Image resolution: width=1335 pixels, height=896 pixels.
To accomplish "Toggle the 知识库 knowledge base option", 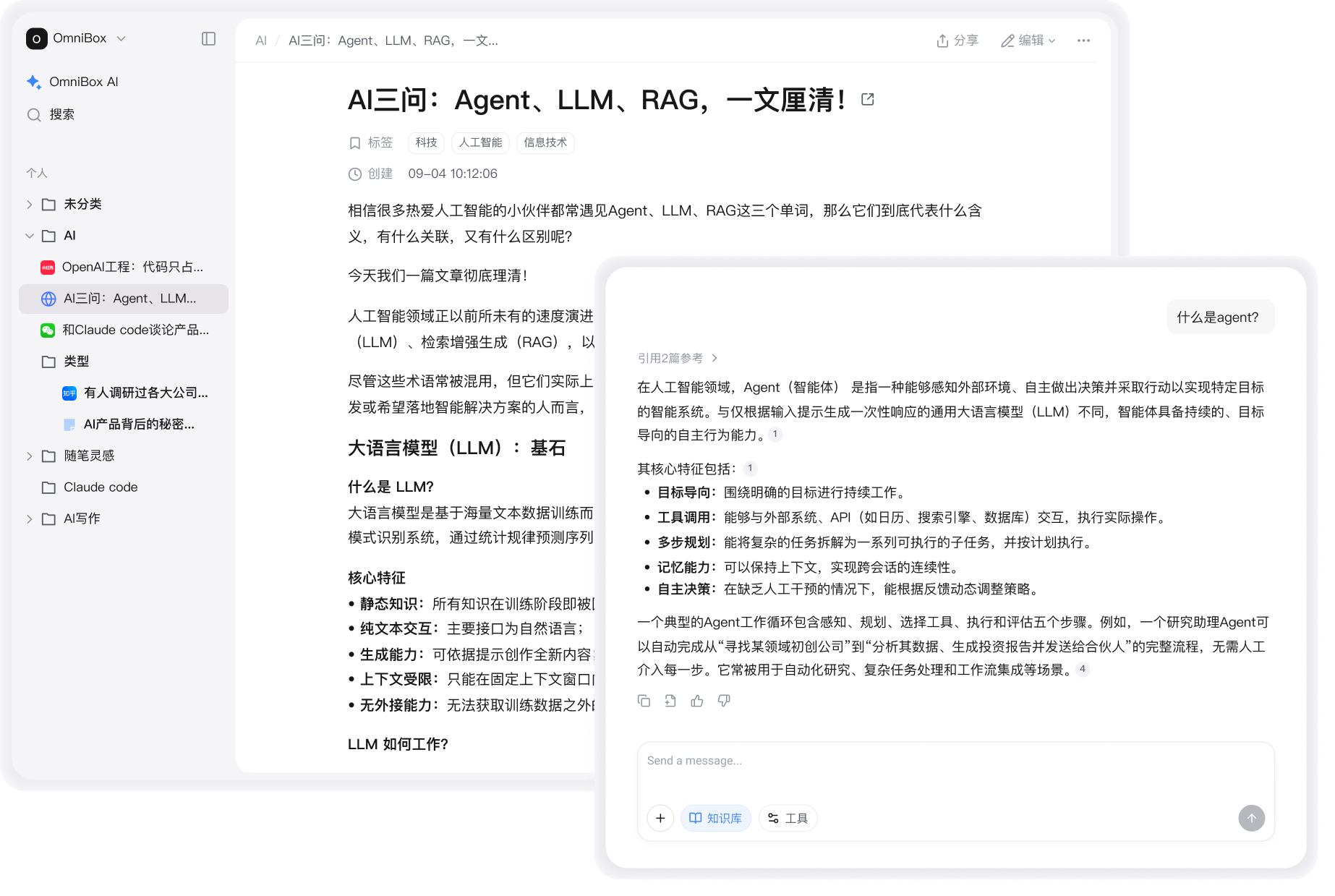I will click(x=715, y=818).
